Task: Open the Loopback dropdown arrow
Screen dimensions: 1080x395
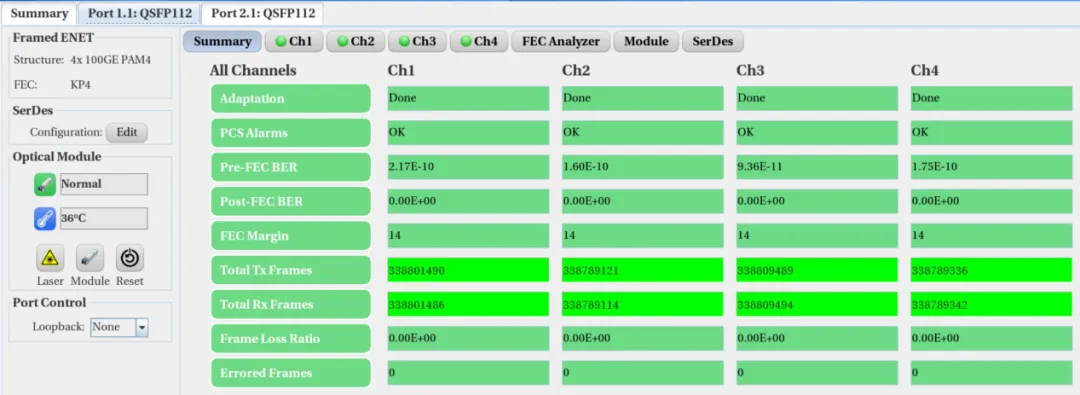Action: pos(142,327)
